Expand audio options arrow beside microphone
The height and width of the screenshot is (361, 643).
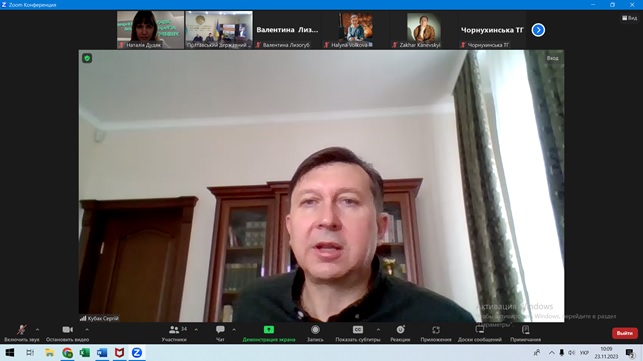tap(37, 329)
